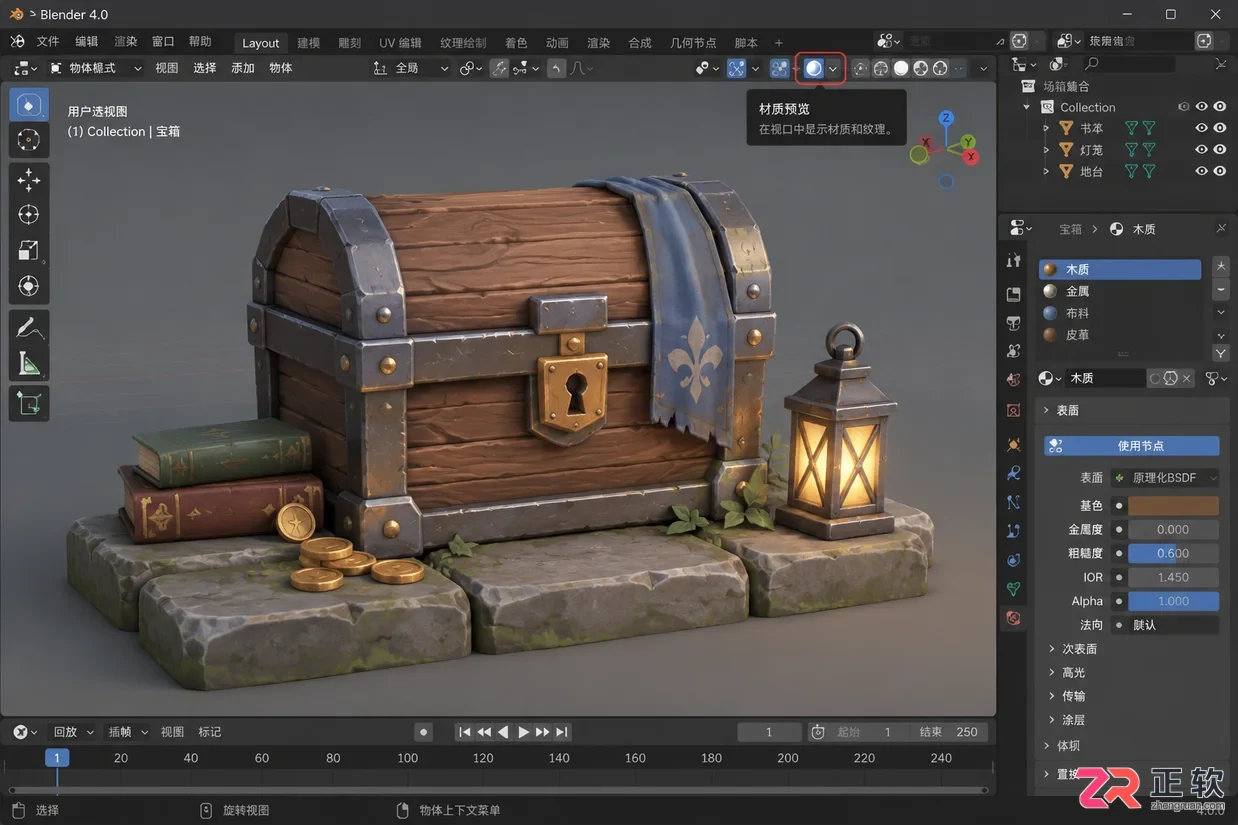Toggle auto keying record button
1238x825 pixels.
click(424, 732)
